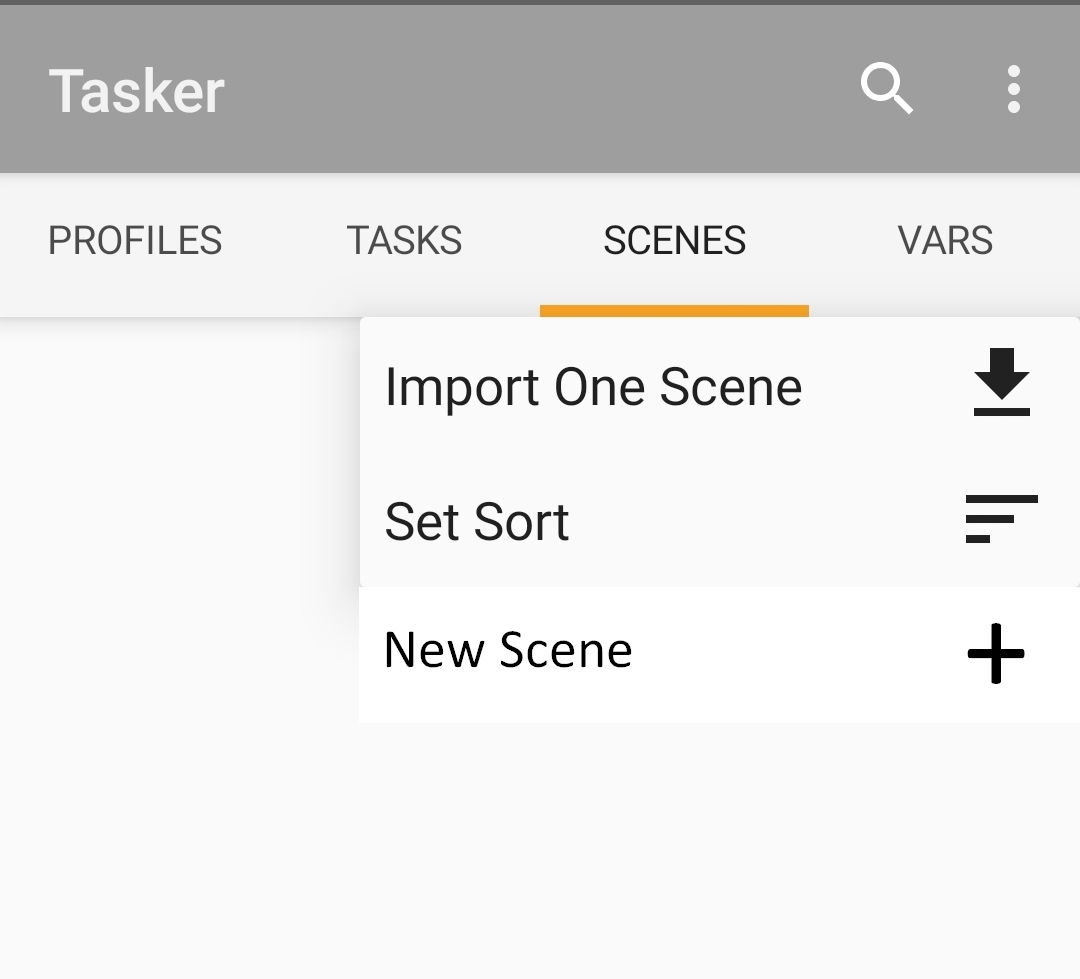The height and width of the screenshot is (979, 1080).
Task: Click the sort lines icon
Action: [1001, 519]
